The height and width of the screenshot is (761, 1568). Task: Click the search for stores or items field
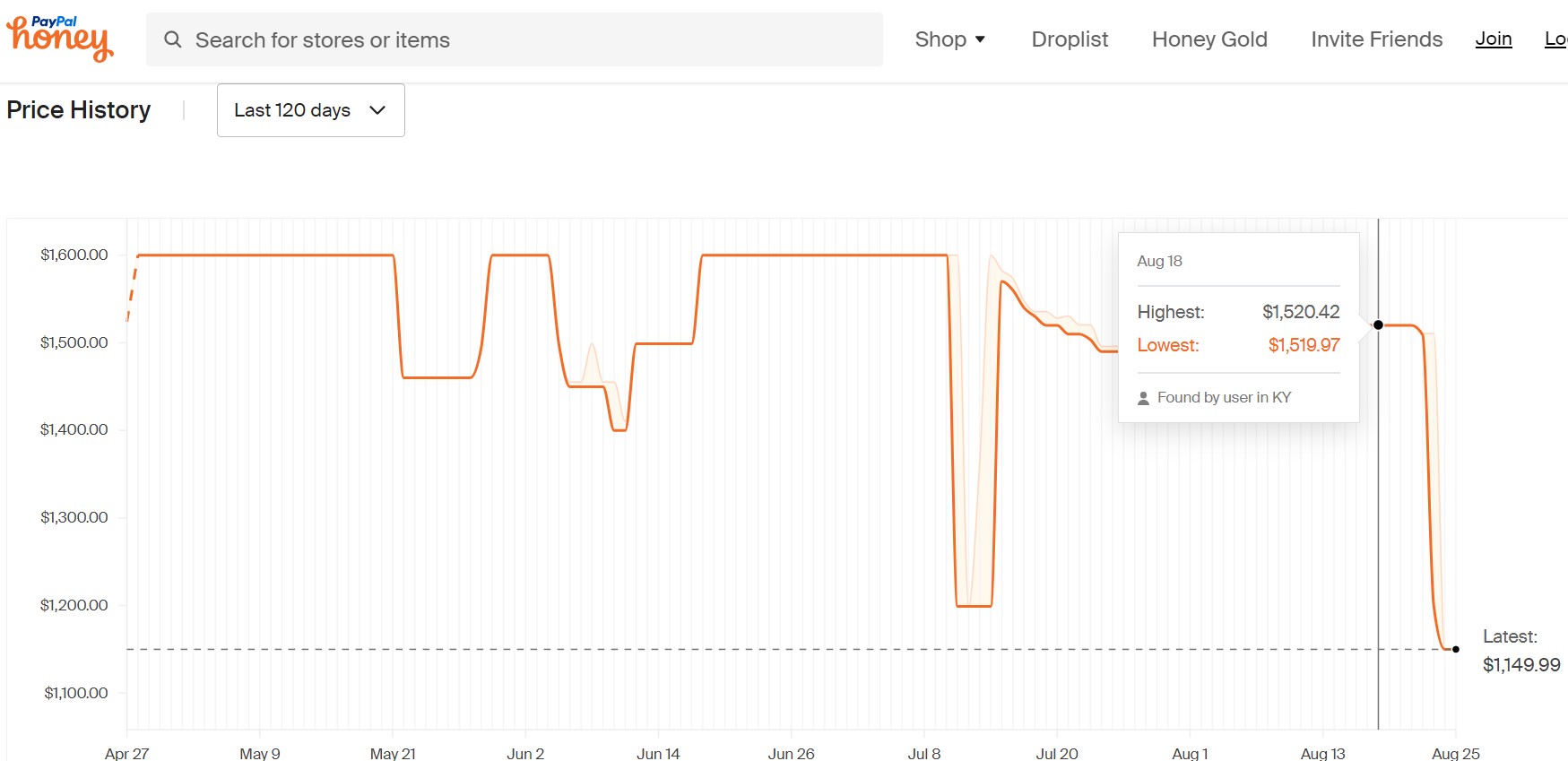[515, 39]
